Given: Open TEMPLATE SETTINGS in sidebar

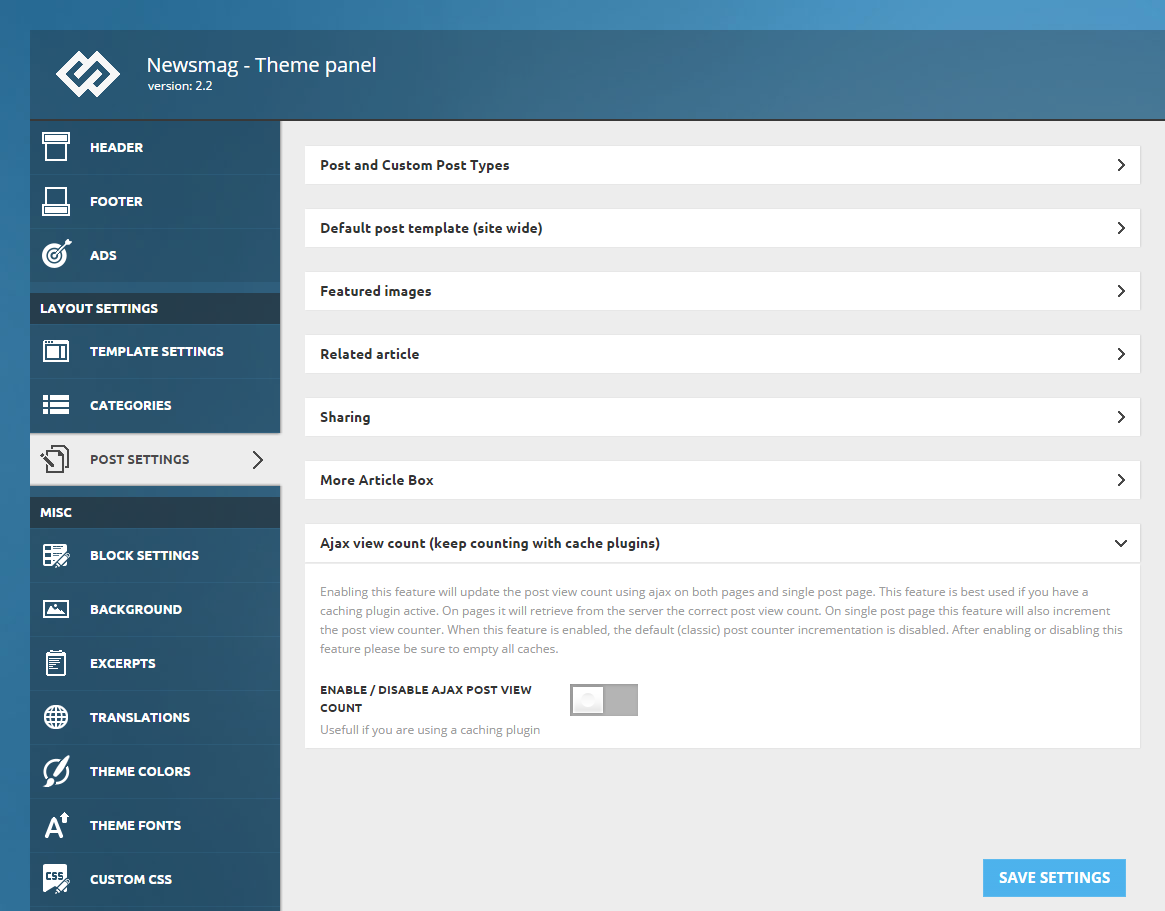Looking at the screenshot, I should click(157, 351).
